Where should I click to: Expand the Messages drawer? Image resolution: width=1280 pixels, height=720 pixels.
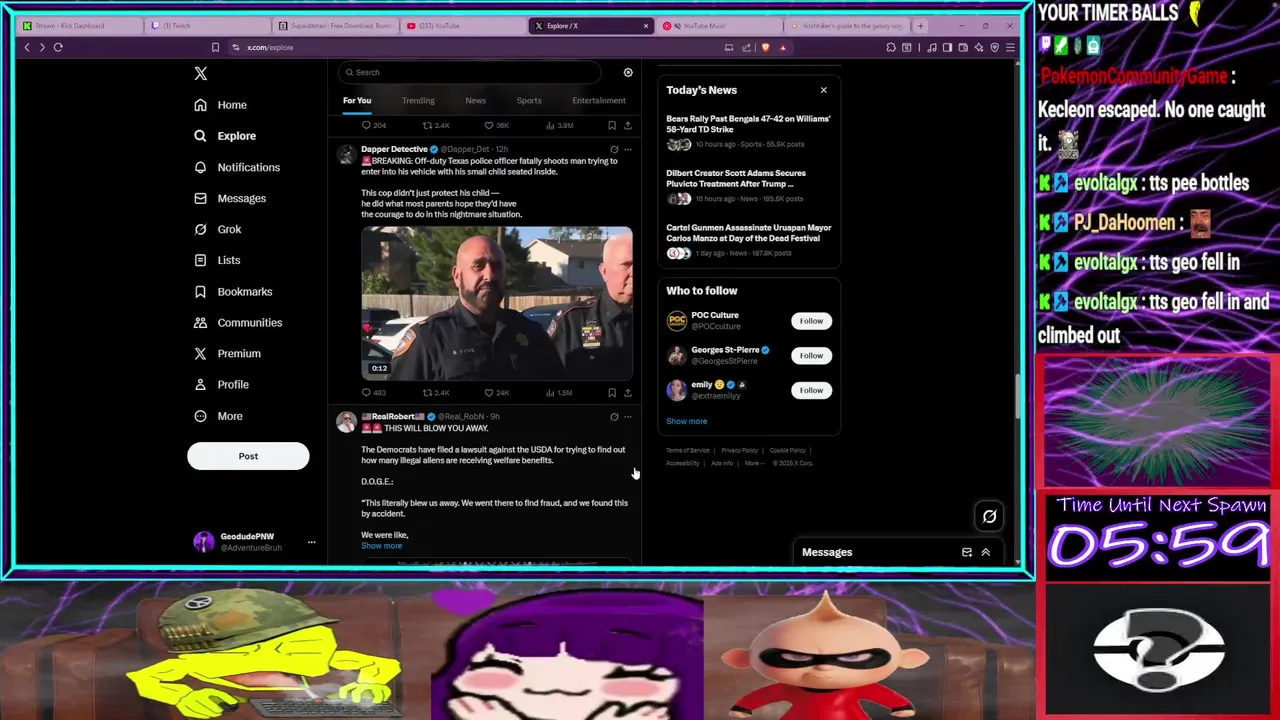point(985,552)
